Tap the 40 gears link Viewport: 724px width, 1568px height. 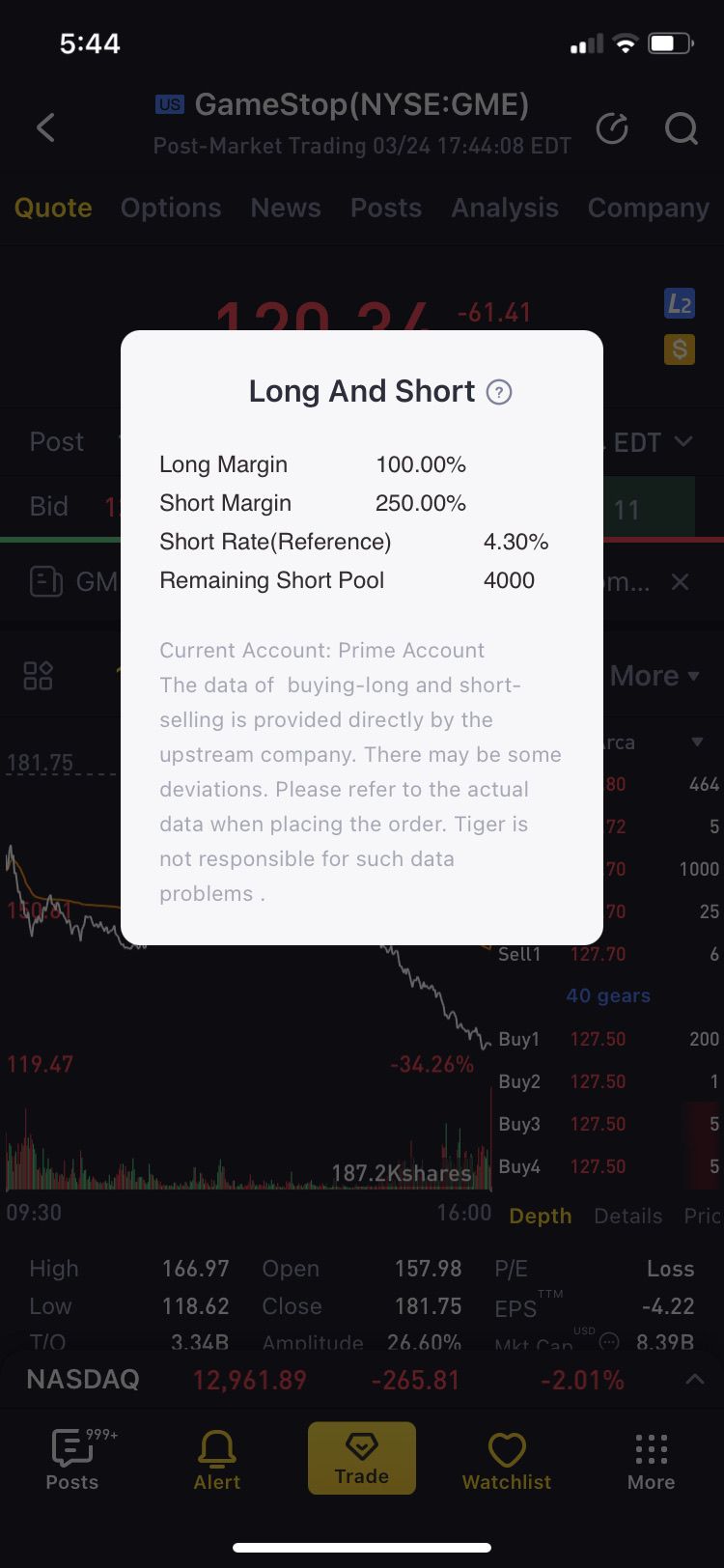coord(608,995)
